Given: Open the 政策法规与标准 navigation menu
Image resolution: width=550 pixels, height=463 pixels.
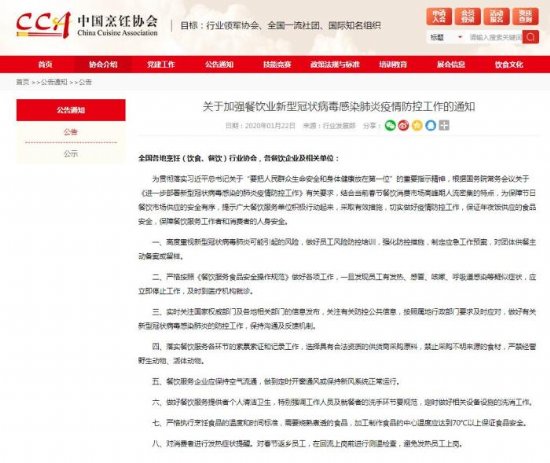Looking at the screenshot, I should pyautogui.click(x=335, y=65).
